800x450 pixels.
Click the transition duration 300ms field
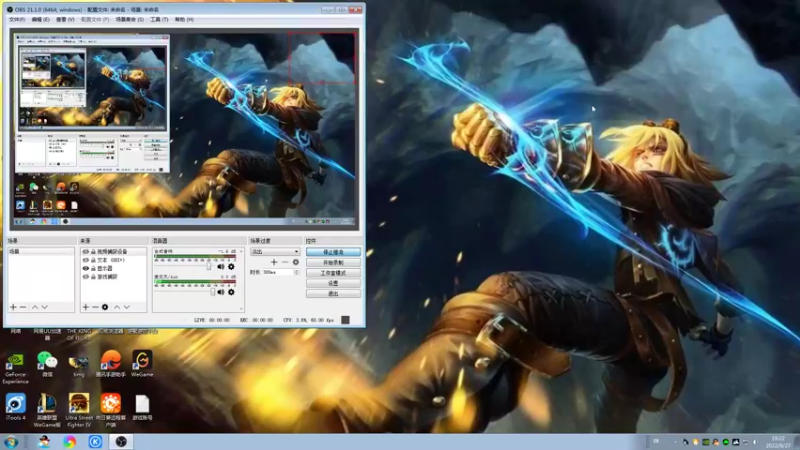pos(278,272)
